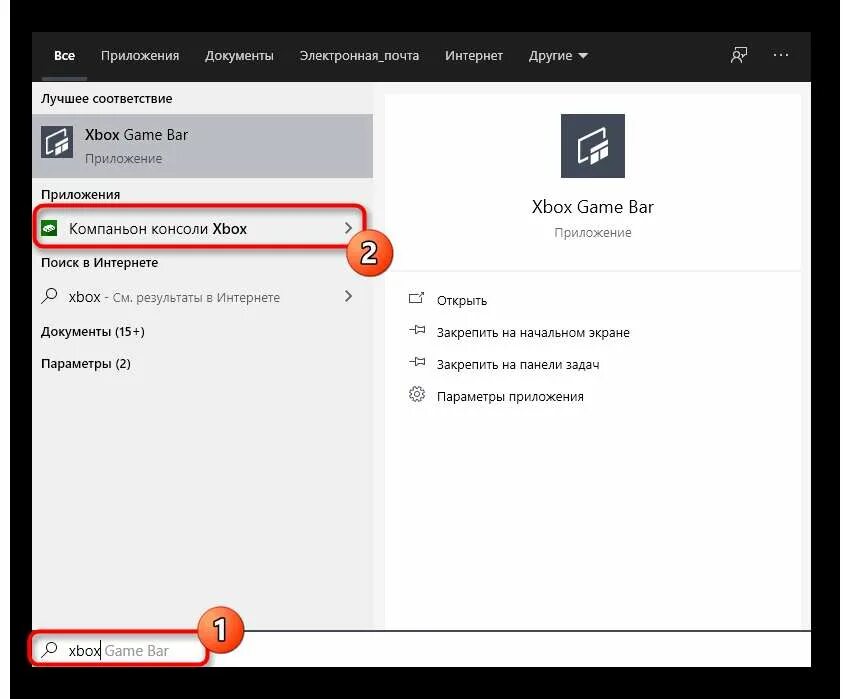Switch to the Интернет tab

coord(474,55)
